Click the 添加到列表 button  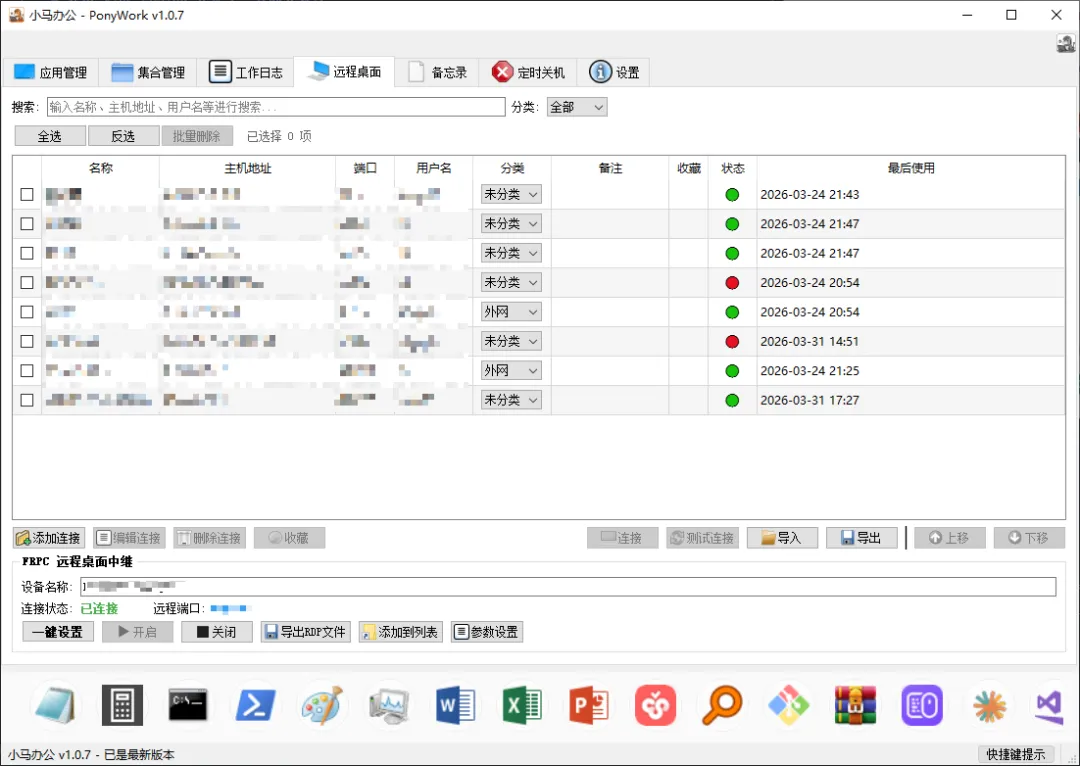(401, 632)
